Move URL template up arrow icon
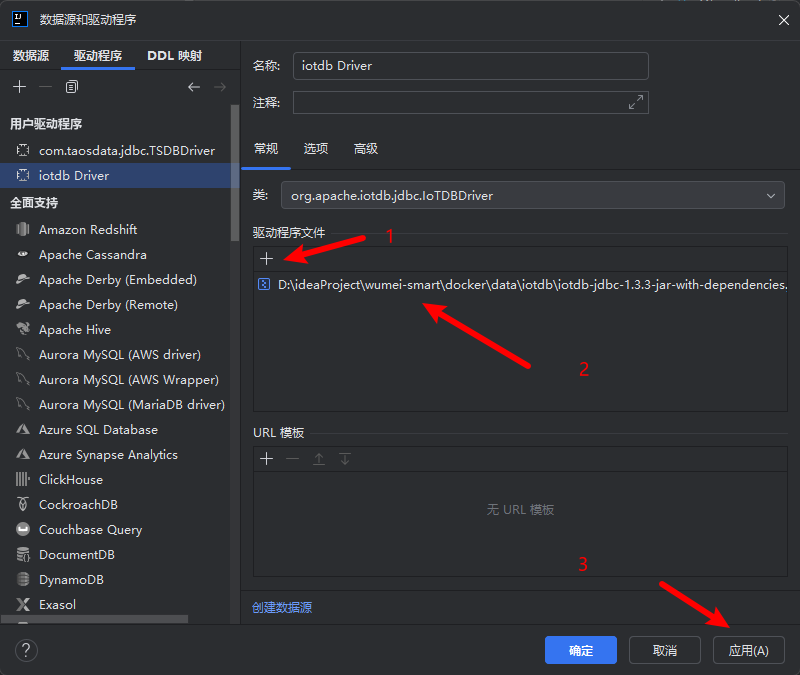 [x=319, y=459]
